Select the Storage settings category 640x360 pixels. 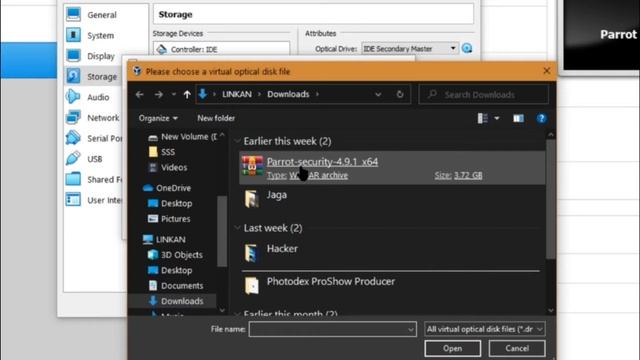pyautogui.click(x=102, y=76)
